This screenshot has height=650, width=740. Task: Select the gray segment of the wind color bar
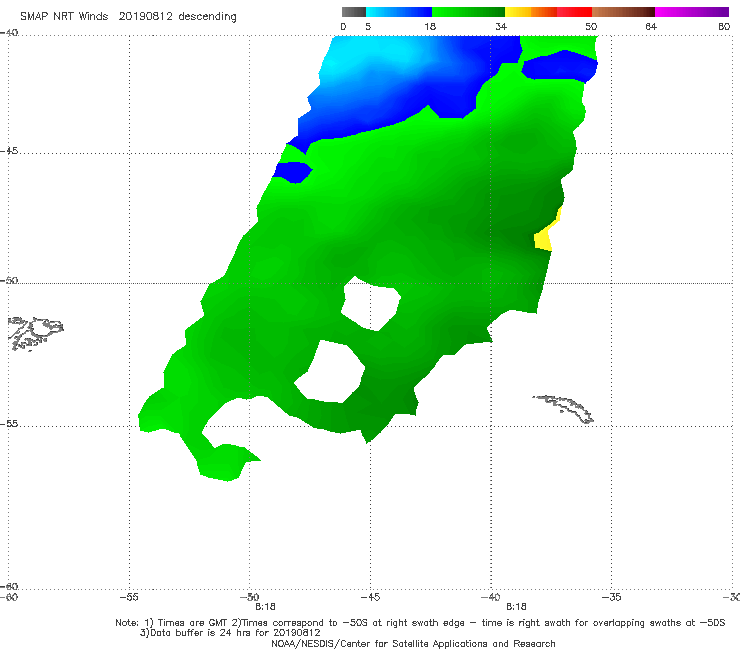[354, 12]
